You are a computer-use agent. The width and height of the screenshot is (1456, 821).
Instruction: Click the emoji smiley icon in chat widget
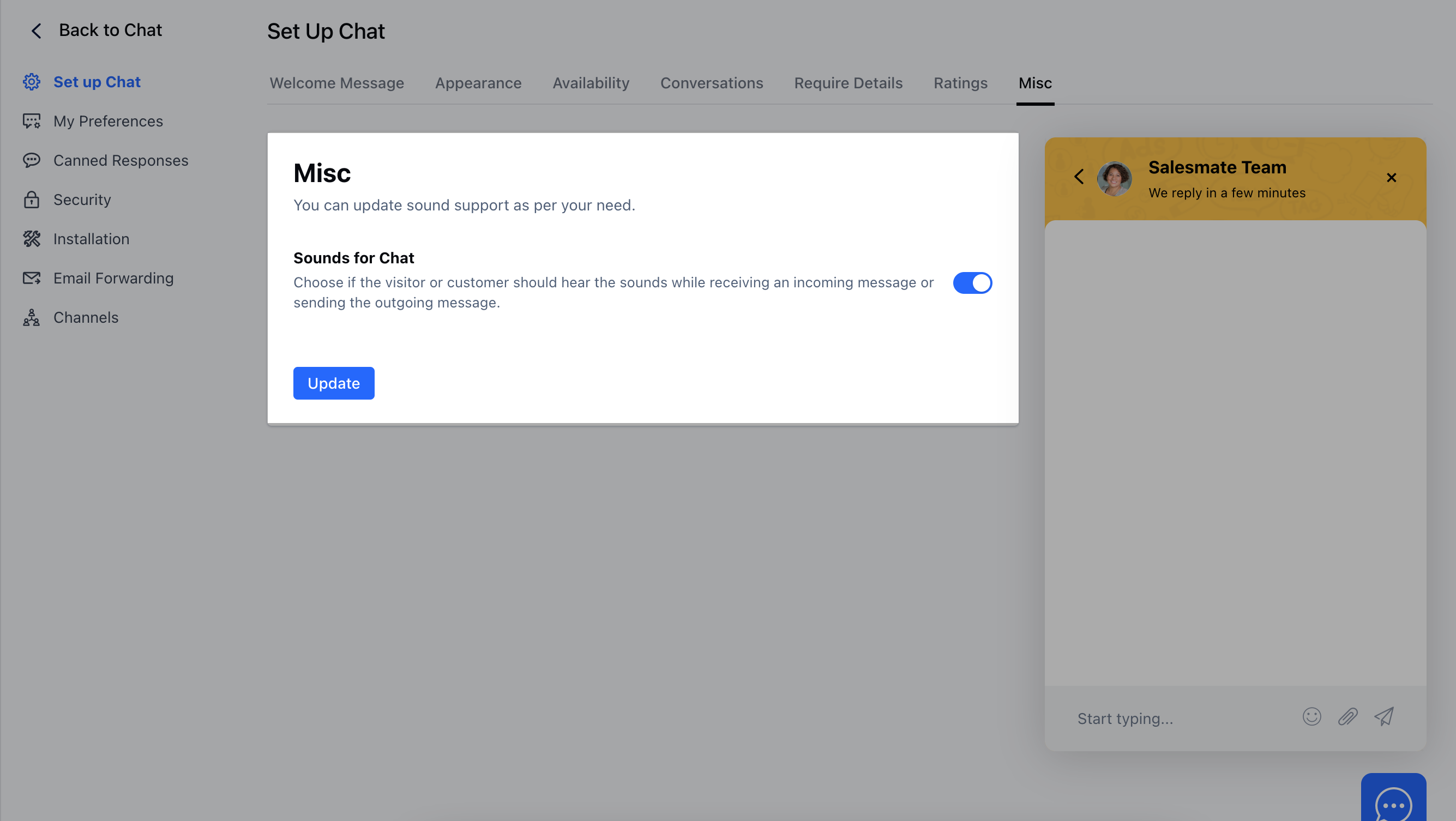(1313, 716)
